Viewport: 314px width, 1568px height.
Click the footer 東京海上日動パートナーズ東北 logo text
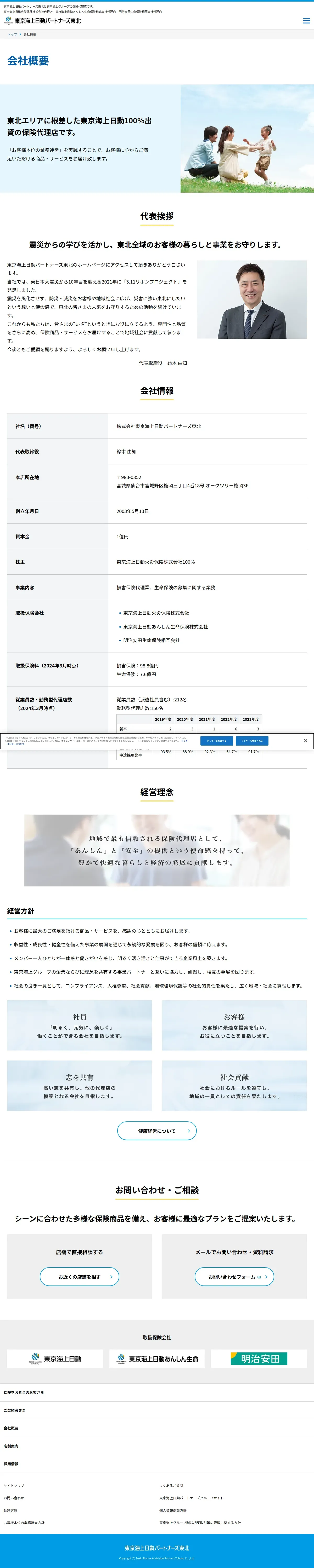point(157,1548)
